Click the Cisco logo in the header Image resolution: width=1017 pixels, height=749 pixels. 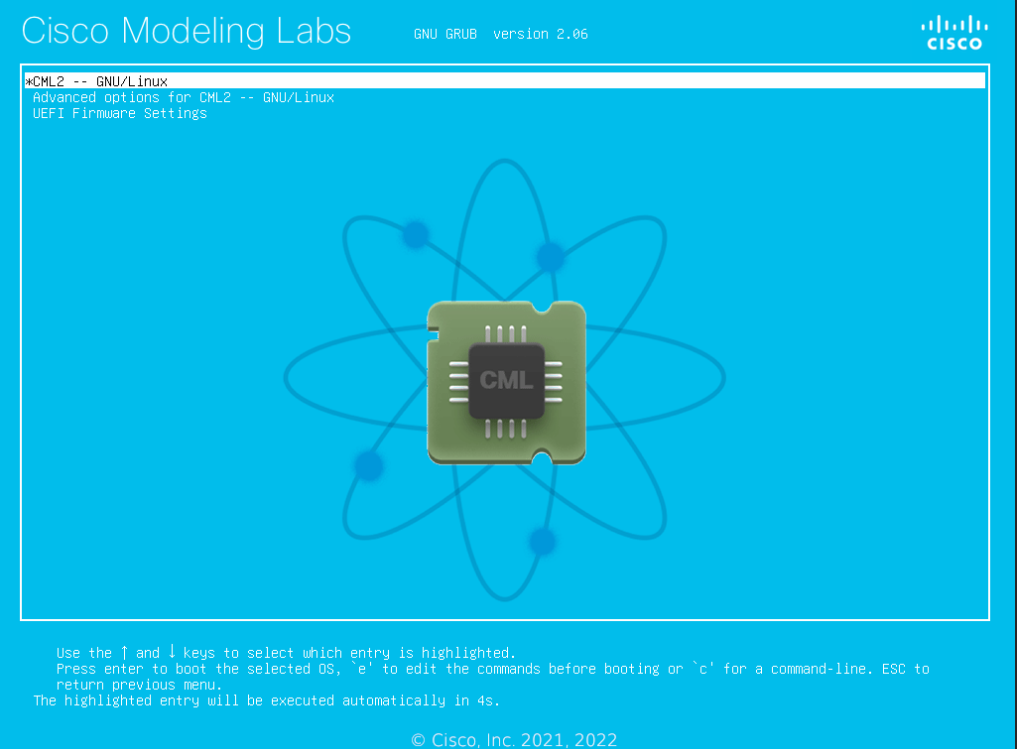tap(954, 33)
